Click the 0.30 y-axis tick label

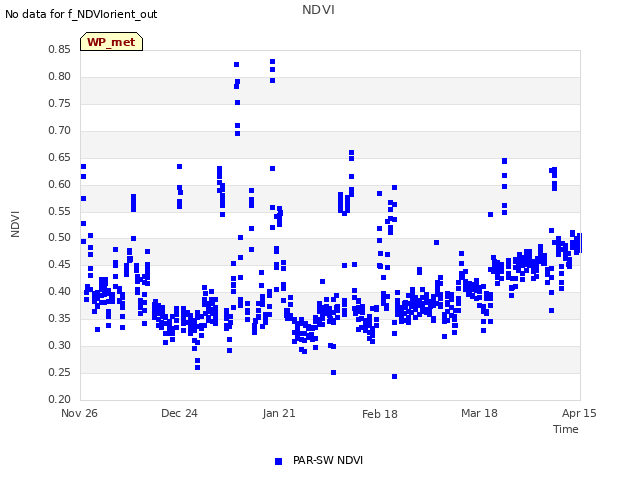[x=59, y=345]
